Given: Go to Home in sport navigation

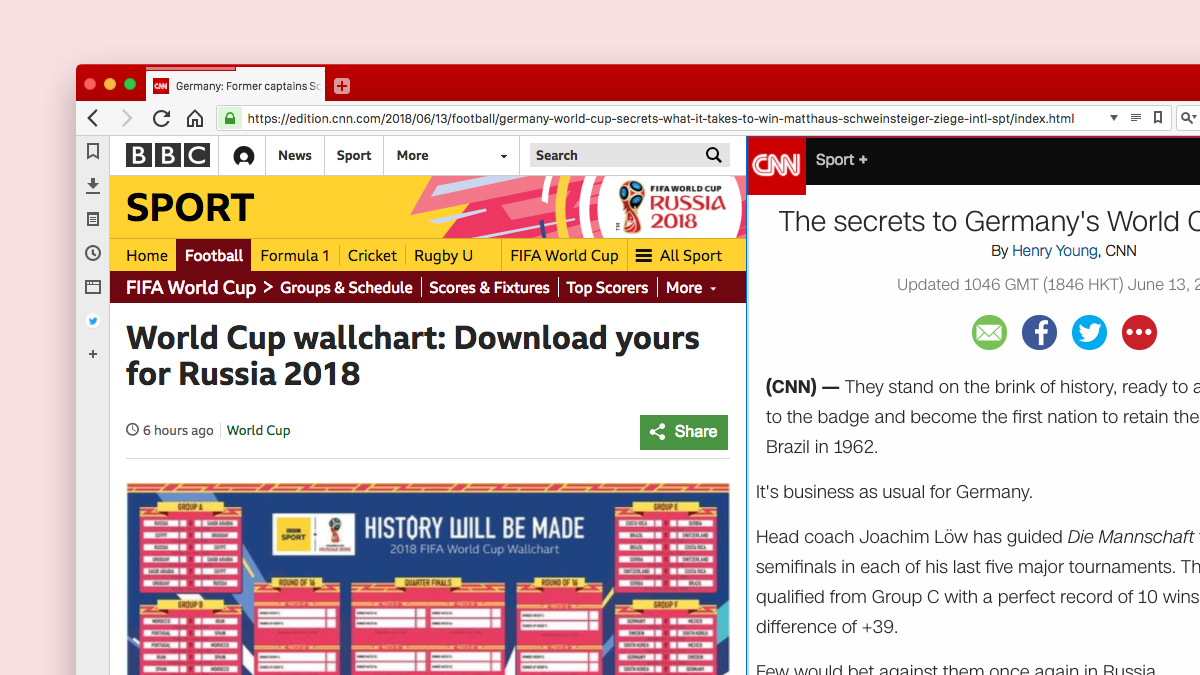Looking at the screenshot, I should click(147, 256).
